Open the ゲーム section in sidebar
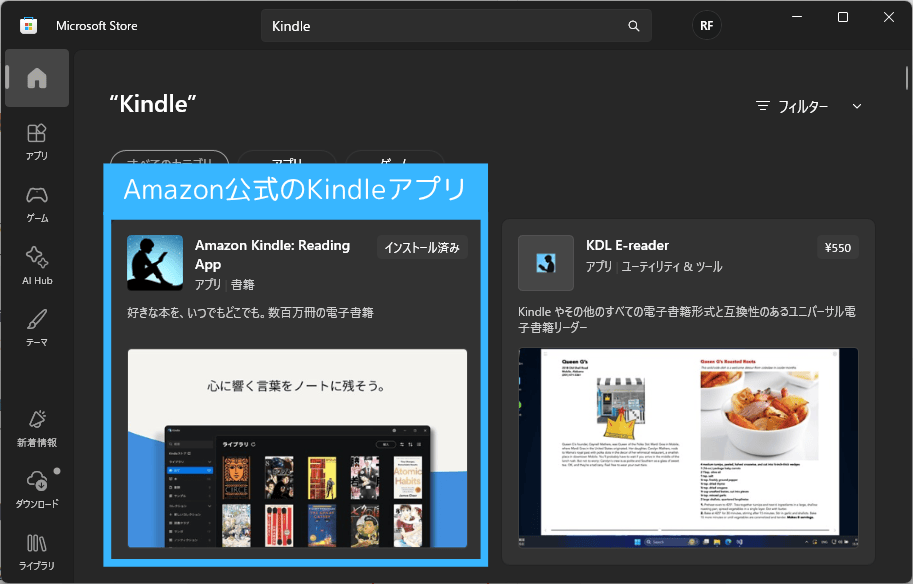 37,204
